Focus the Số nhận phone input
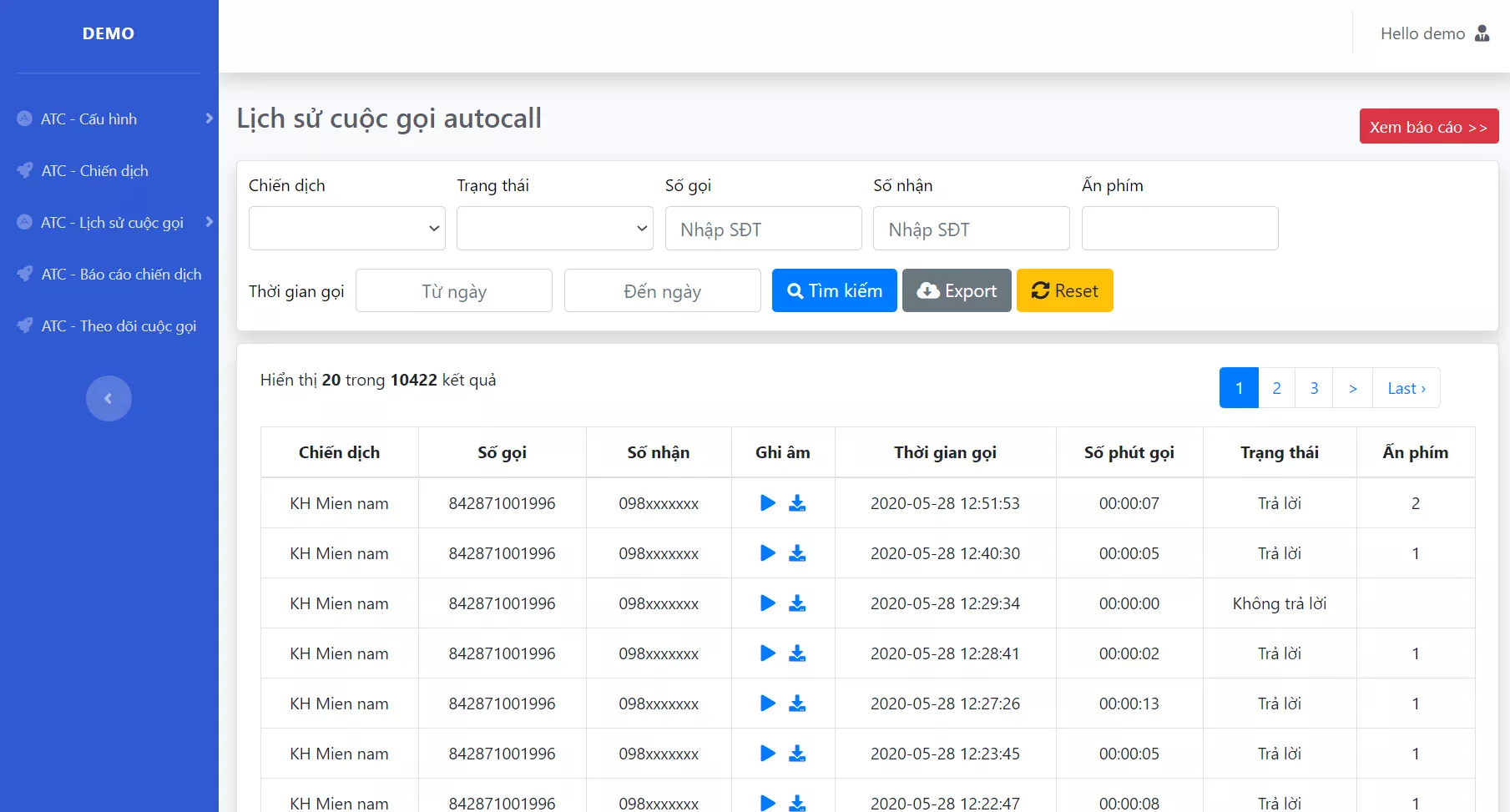This screenshot has height=812, width=1510. (x=972, y=228)
